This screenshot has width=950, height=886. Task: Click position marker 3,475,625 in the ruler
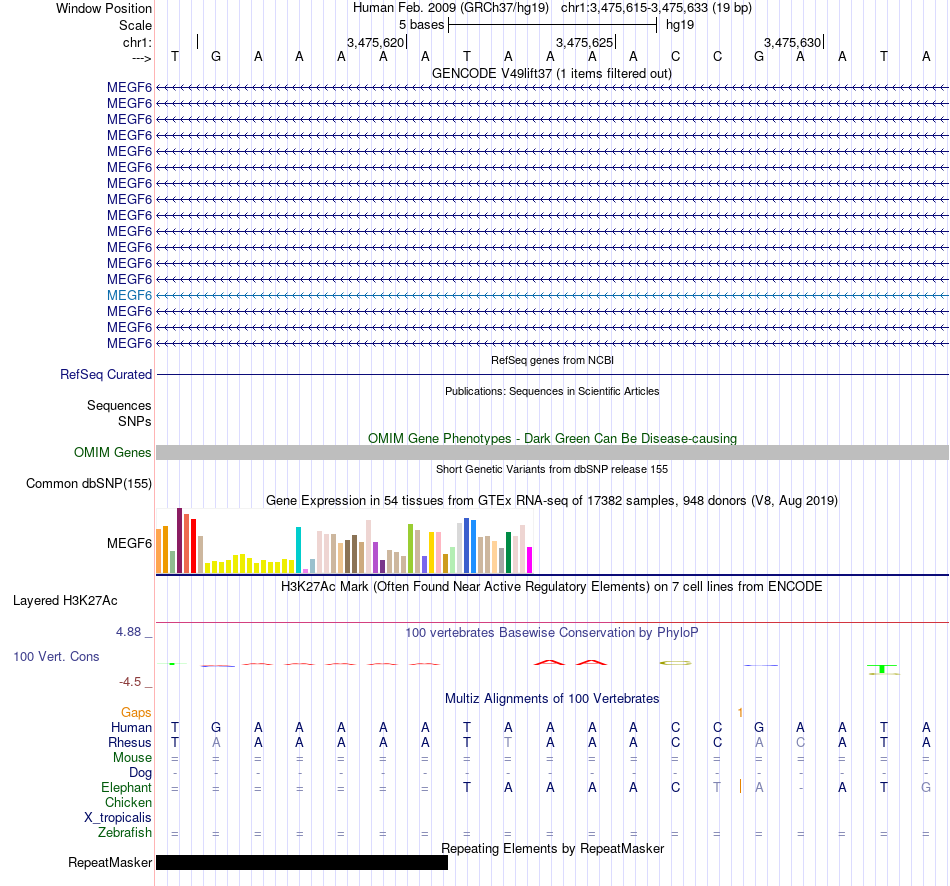pos(585,42)
